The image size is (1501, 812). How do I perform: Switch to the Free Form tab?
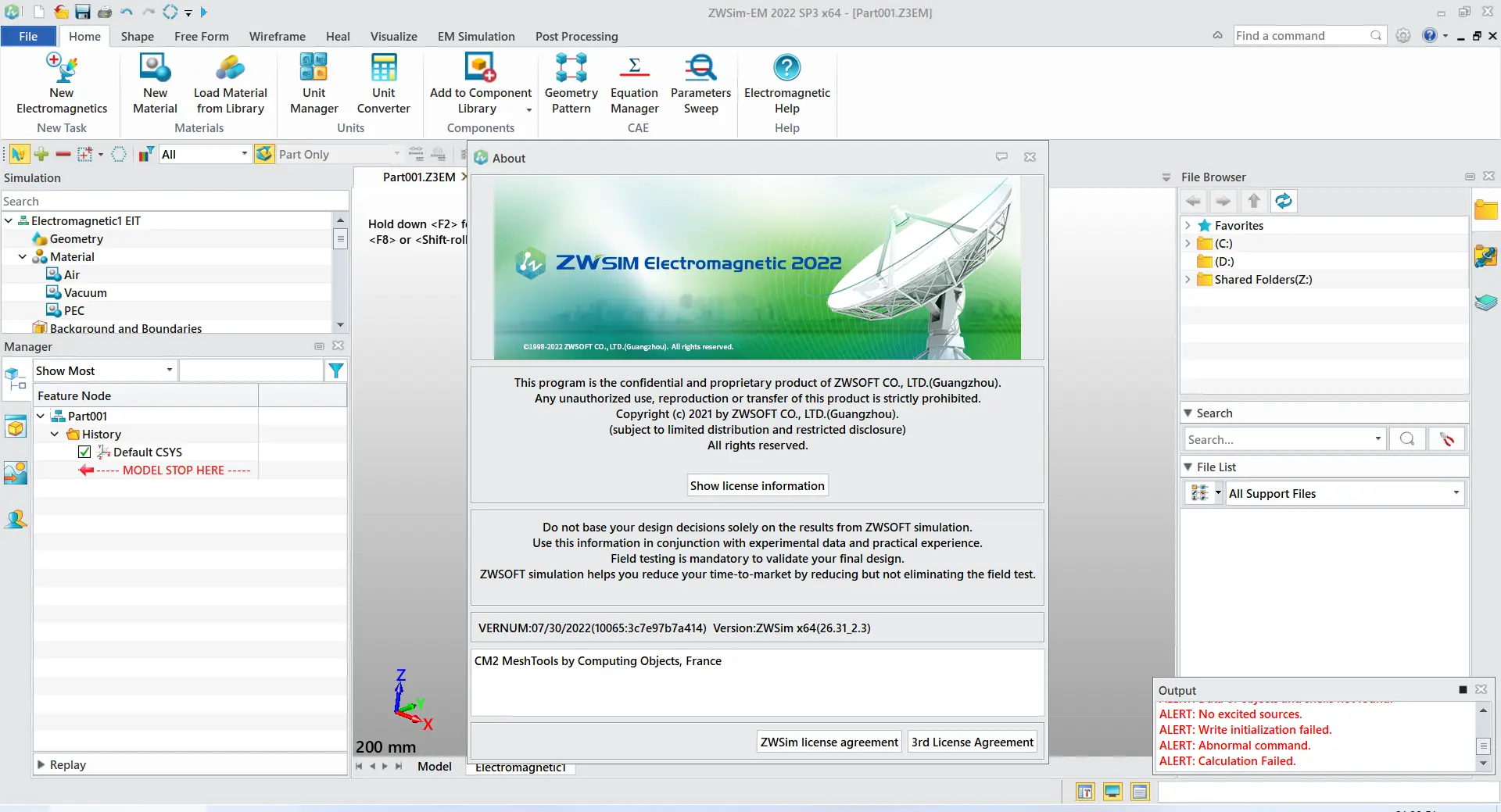tap(201, 36)
